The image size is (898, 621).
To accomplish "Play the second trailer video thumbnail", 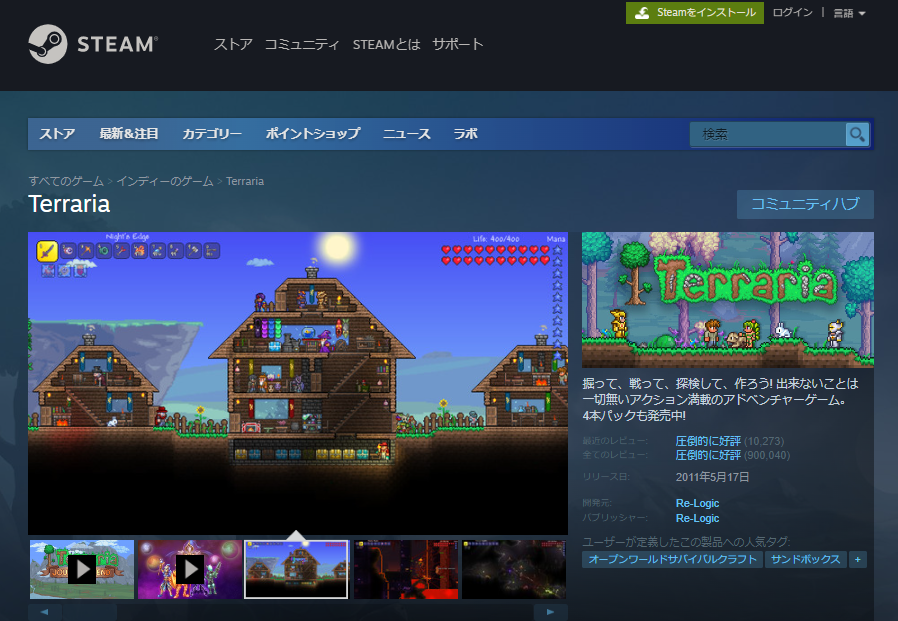I will coord(189,569).
